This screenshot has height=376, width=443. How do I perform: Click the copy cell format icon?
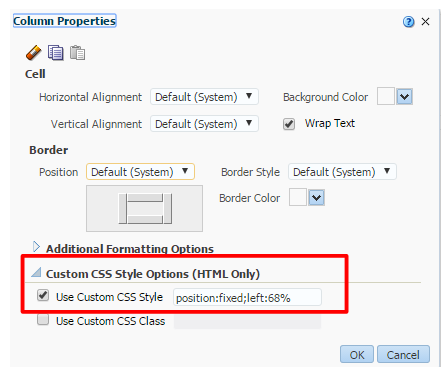(55, 52)
